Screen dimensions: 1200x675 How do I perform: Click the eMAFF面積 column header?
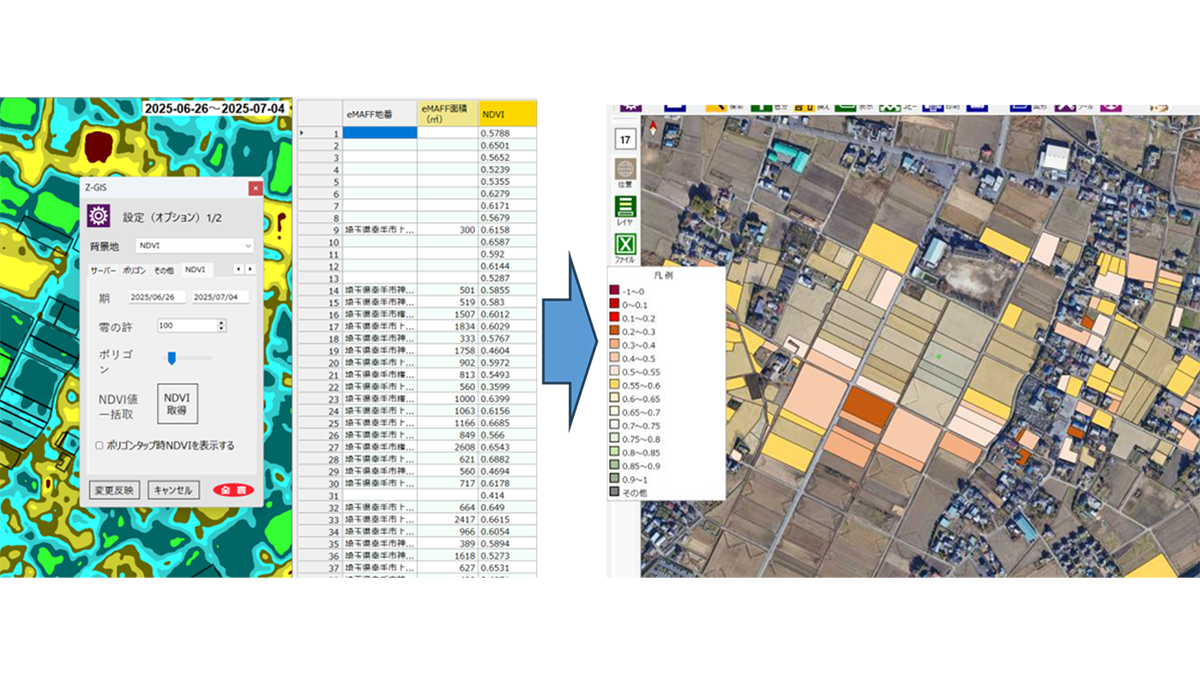pos(448,113)
